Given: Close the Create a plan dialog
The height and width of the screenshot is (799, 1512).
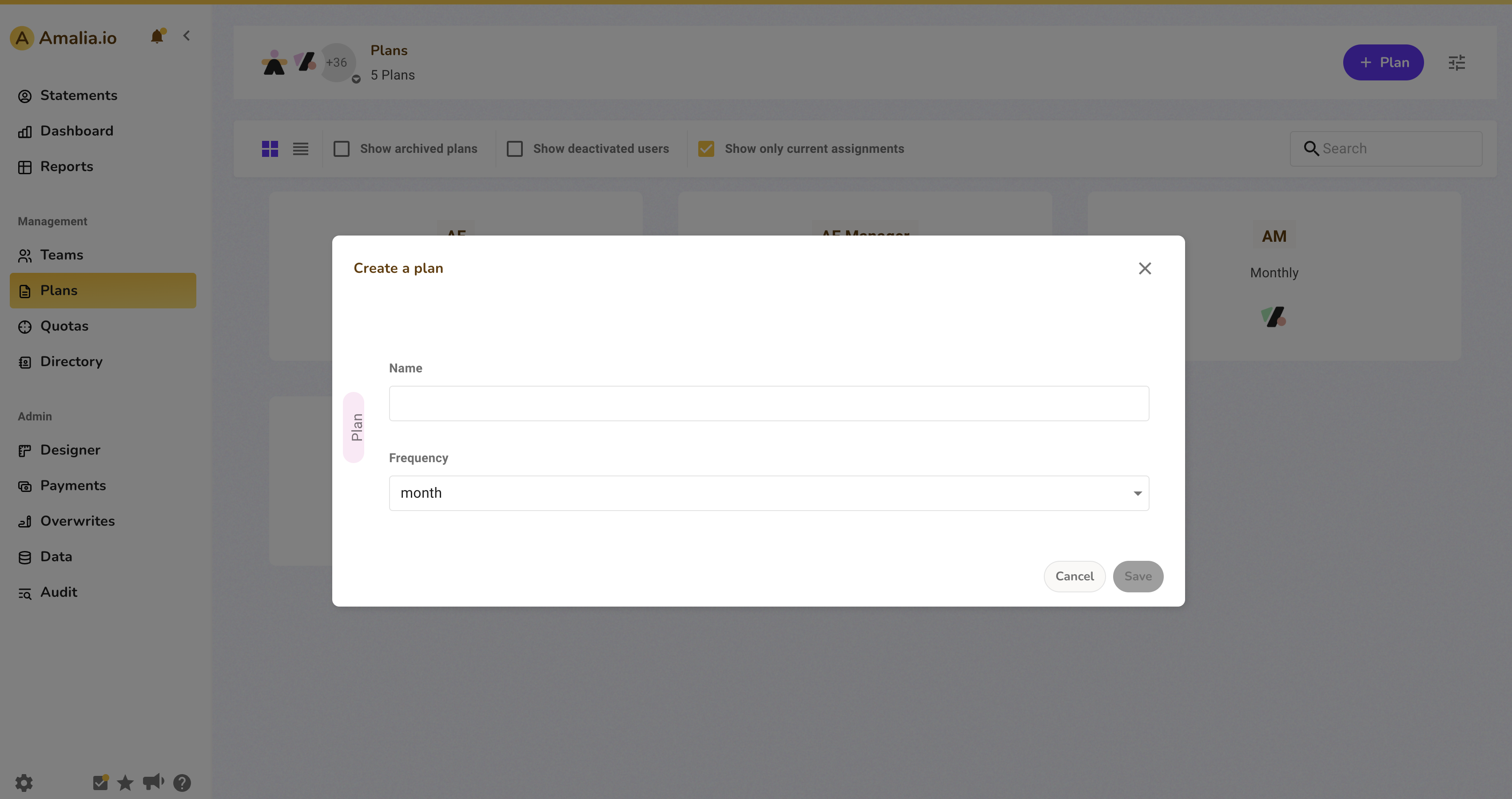Looking at the screenshot, I should pos(1145,268).
